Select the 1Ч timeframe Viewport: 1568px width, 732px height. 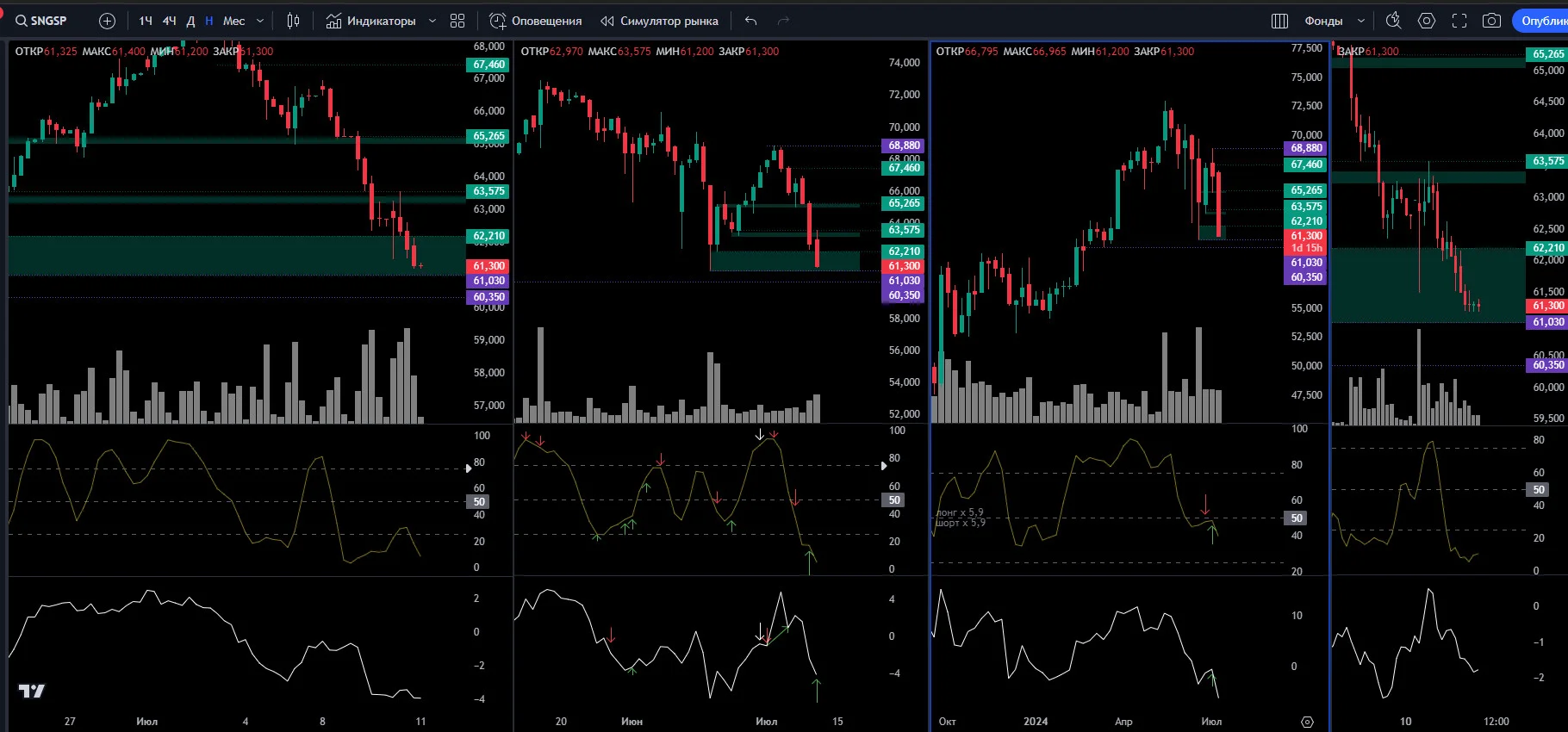pyautogui.click(x=146, y=21)
